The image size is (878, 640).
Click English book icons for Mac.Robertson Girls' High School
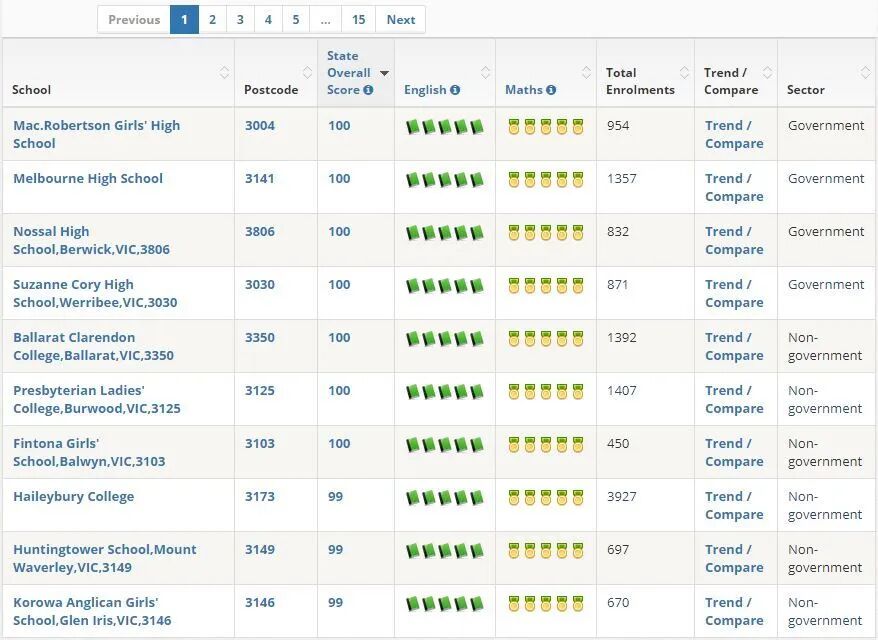[x=445, y=127]
